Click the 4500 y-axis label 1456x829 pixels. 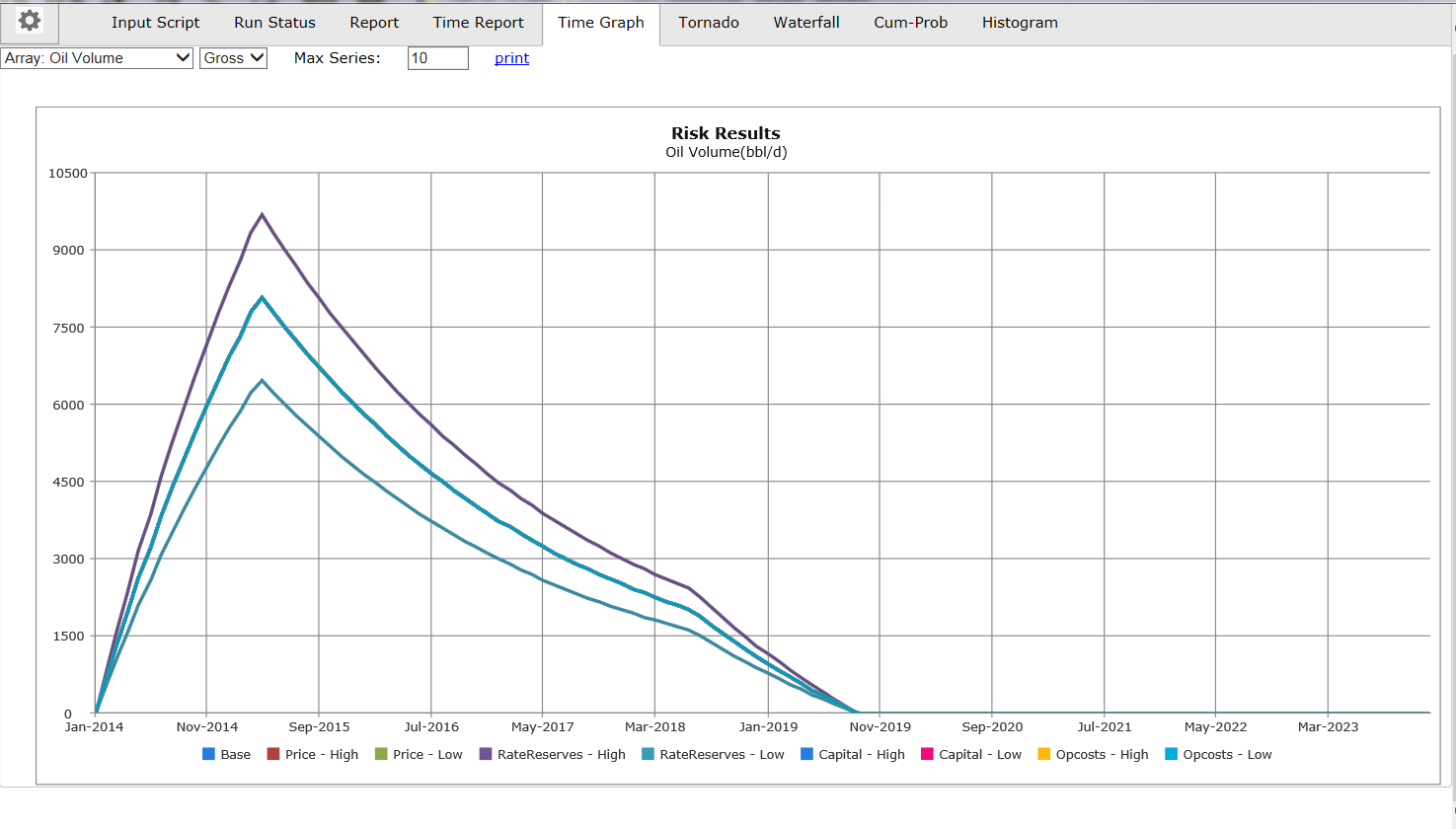click(68, 482)
